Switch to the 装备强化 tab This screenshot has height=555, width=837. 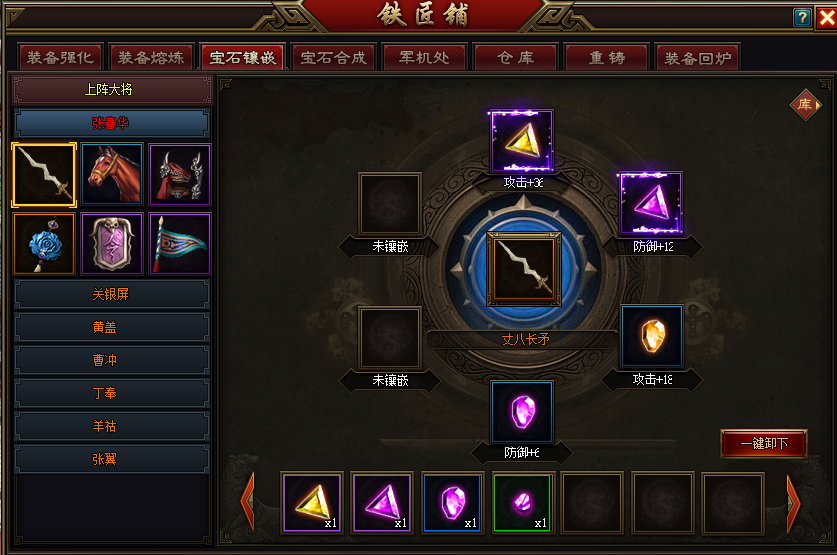coord(60,57)
